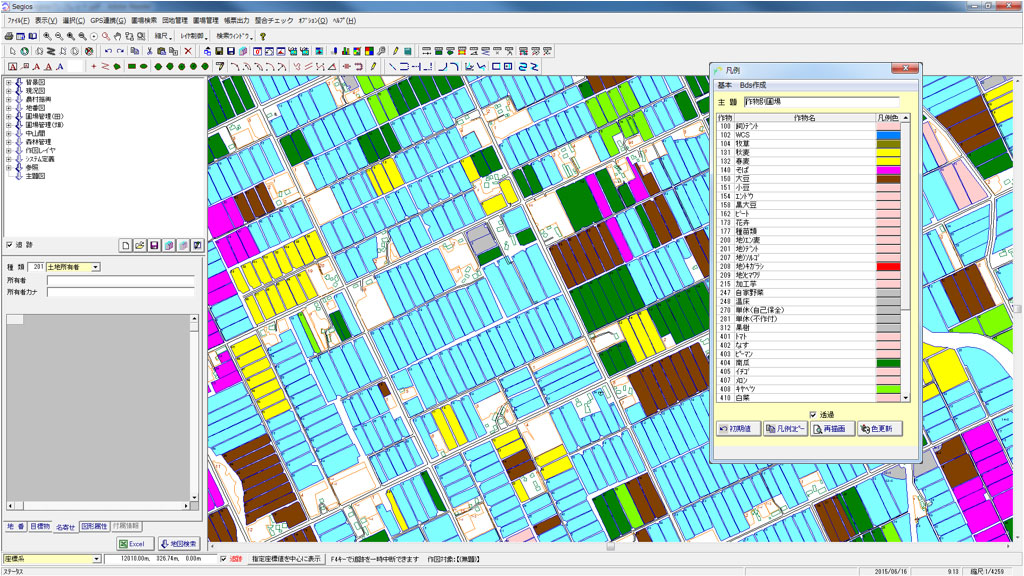This screenshot has height=576, width=1024.
Task: Switch to the 図形属性 tab
Action: coord(94,526)
